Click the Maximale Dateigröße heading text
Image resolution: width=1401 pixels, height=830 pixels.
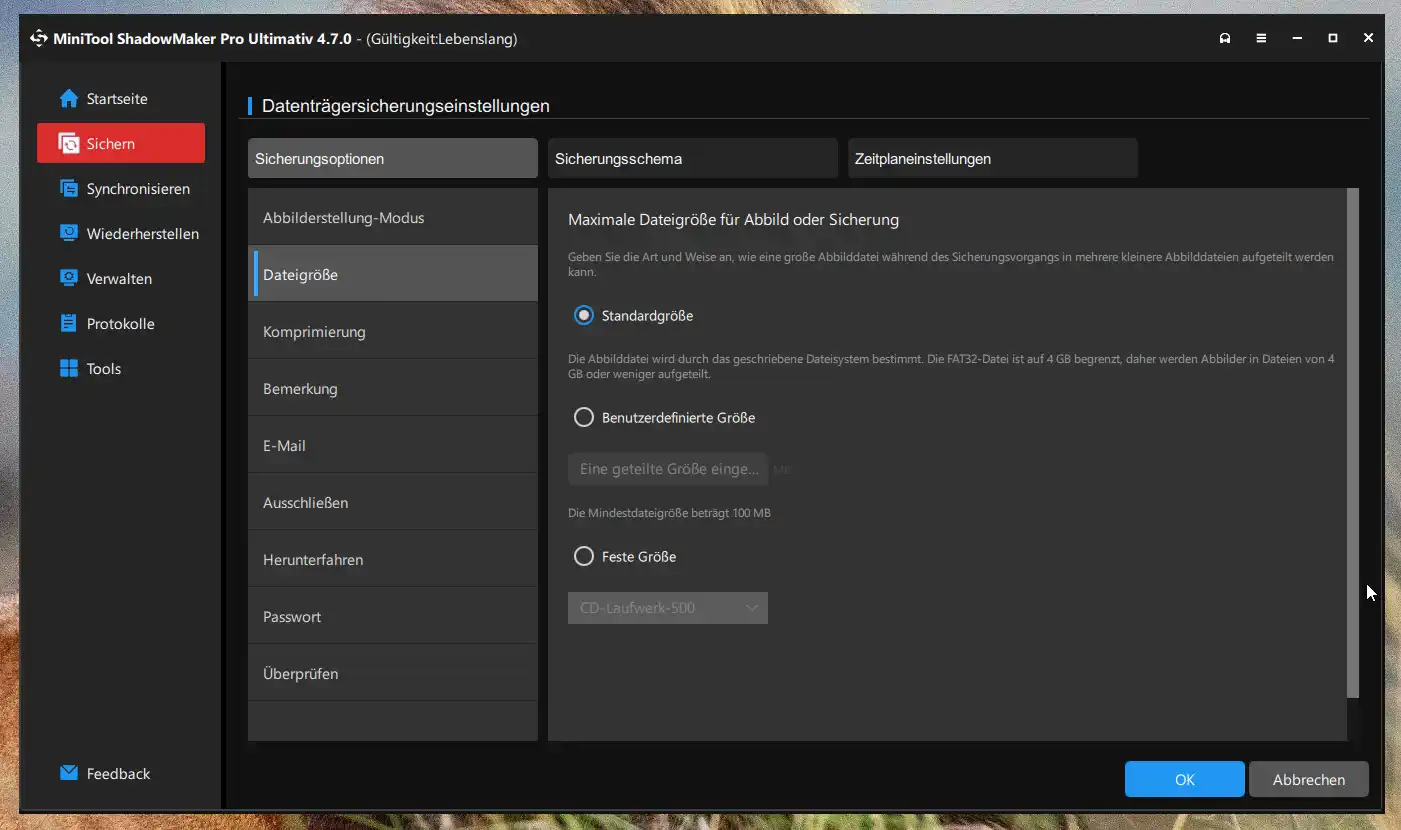point(733,219)
